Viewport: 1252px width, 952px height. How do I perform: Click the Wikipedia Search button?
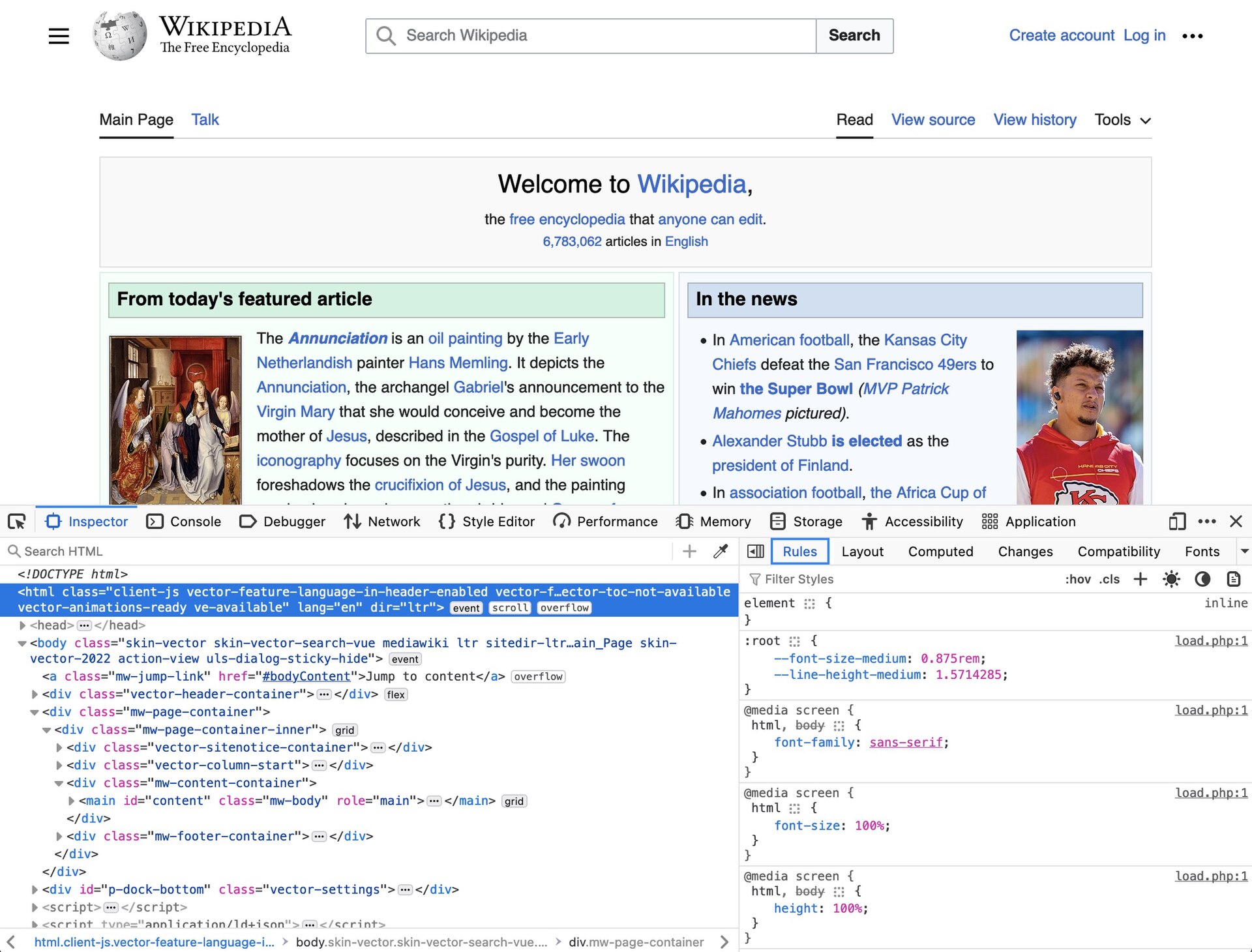click(x=854, y=36)
